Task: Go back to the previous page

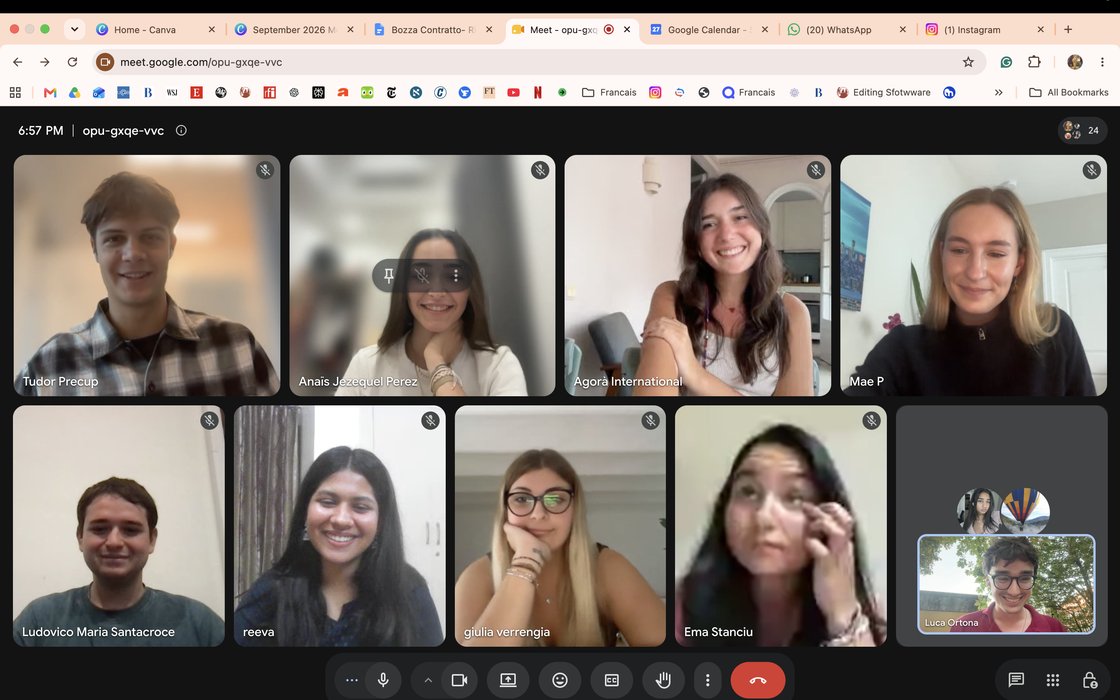Action: point(18,62)
